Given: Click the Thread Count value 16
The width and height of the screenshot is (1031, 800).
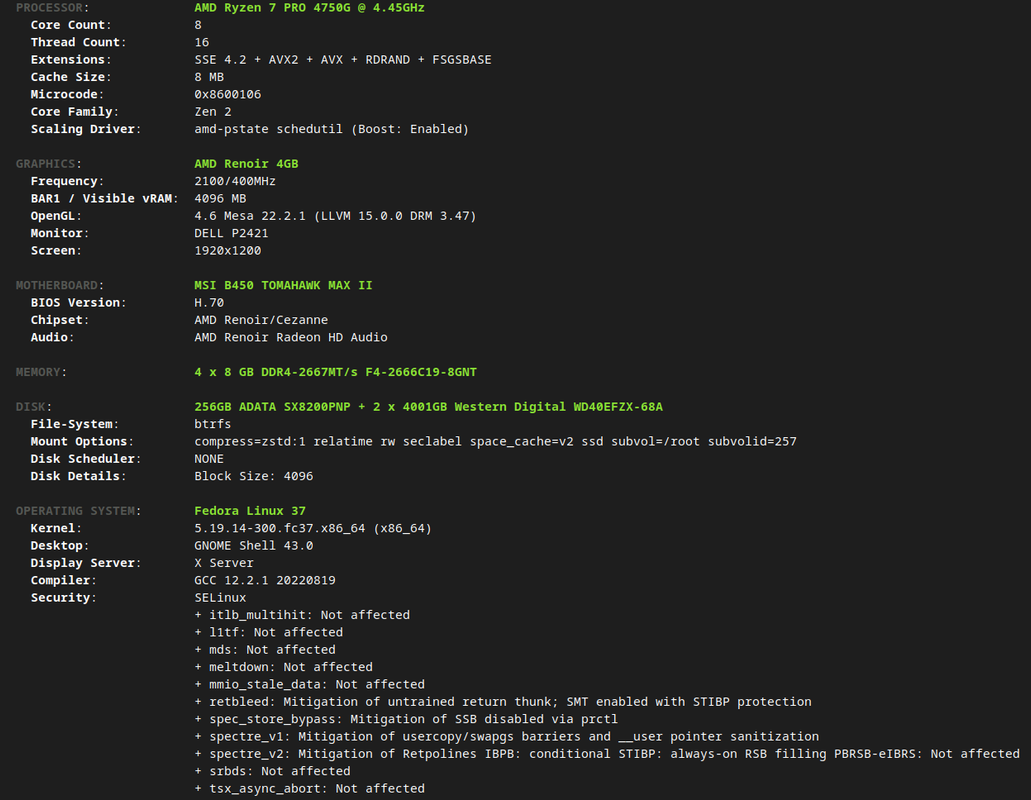Looking at the screenshot, I should [x=201, y=43].
